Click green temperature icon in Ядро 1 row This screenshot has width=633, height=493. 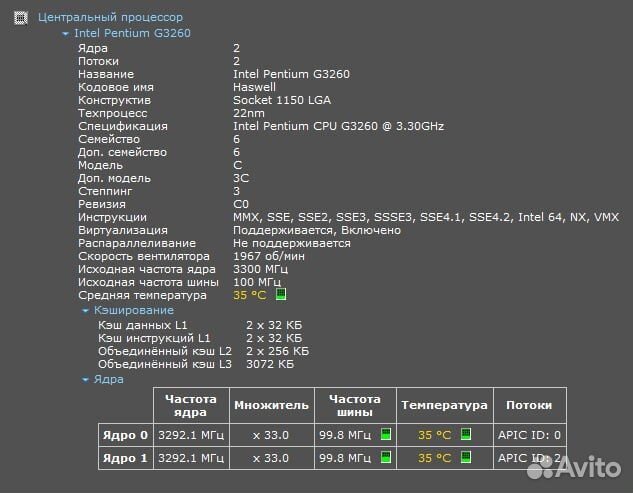pyautogui.click(x=466, y=457)
